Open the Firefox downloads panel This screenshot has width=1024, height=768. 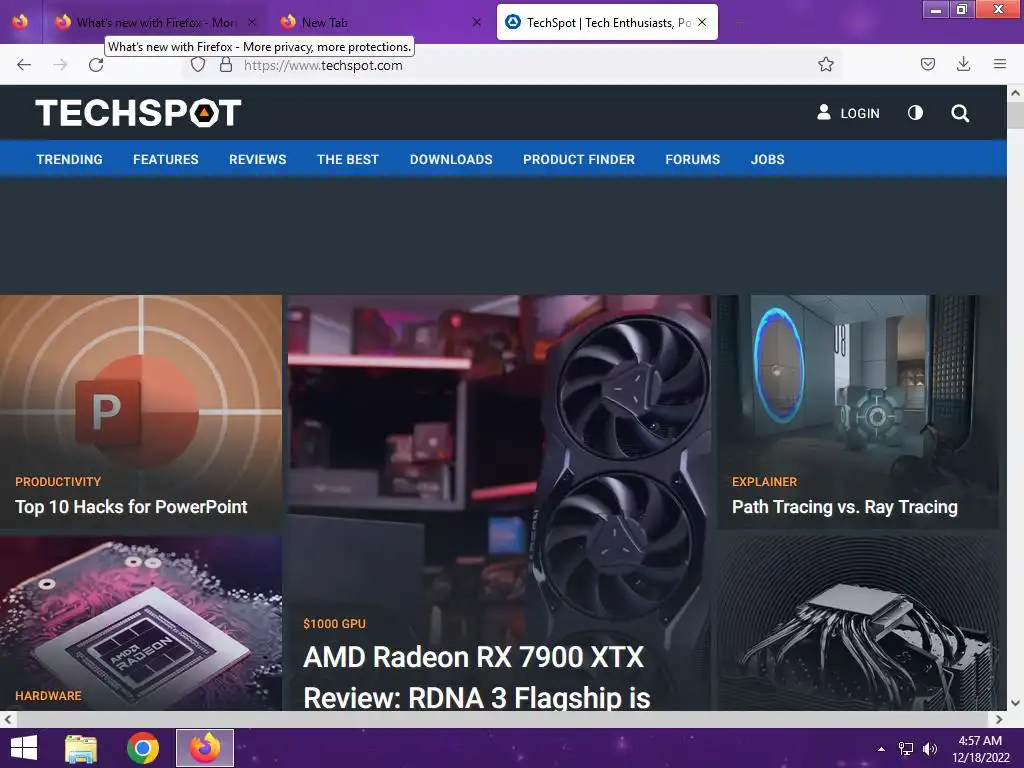pos(963,64)
